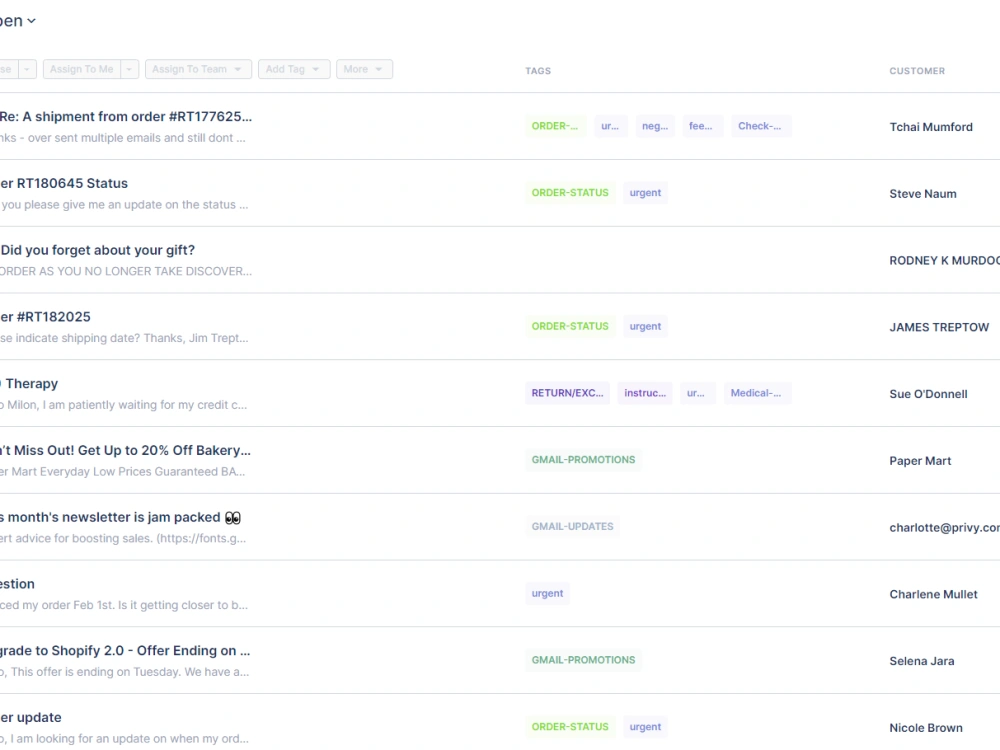
Task: Click preview 'my order Feb 1st. Is it getting closer'
Action: click(x=125, y=605)
